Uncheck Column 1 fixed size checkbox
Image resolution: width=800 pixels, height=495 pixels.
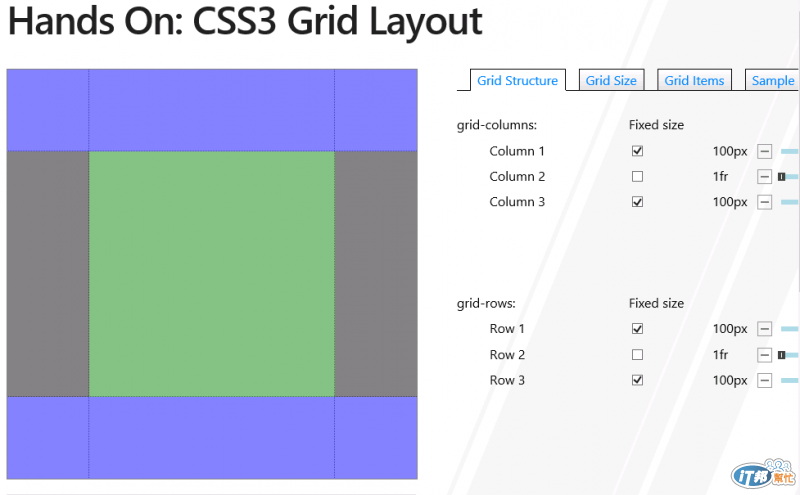click(637, 151)
